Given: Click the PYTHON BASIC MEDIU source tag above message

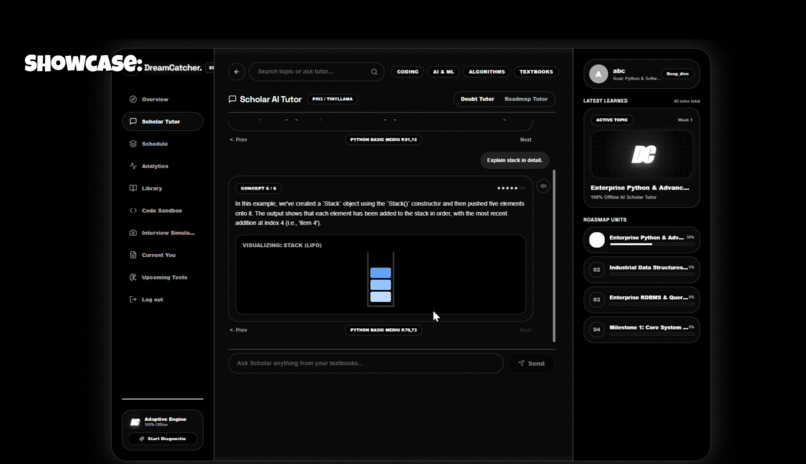Looking at the screenshot, I should click(x=383, y=140).
